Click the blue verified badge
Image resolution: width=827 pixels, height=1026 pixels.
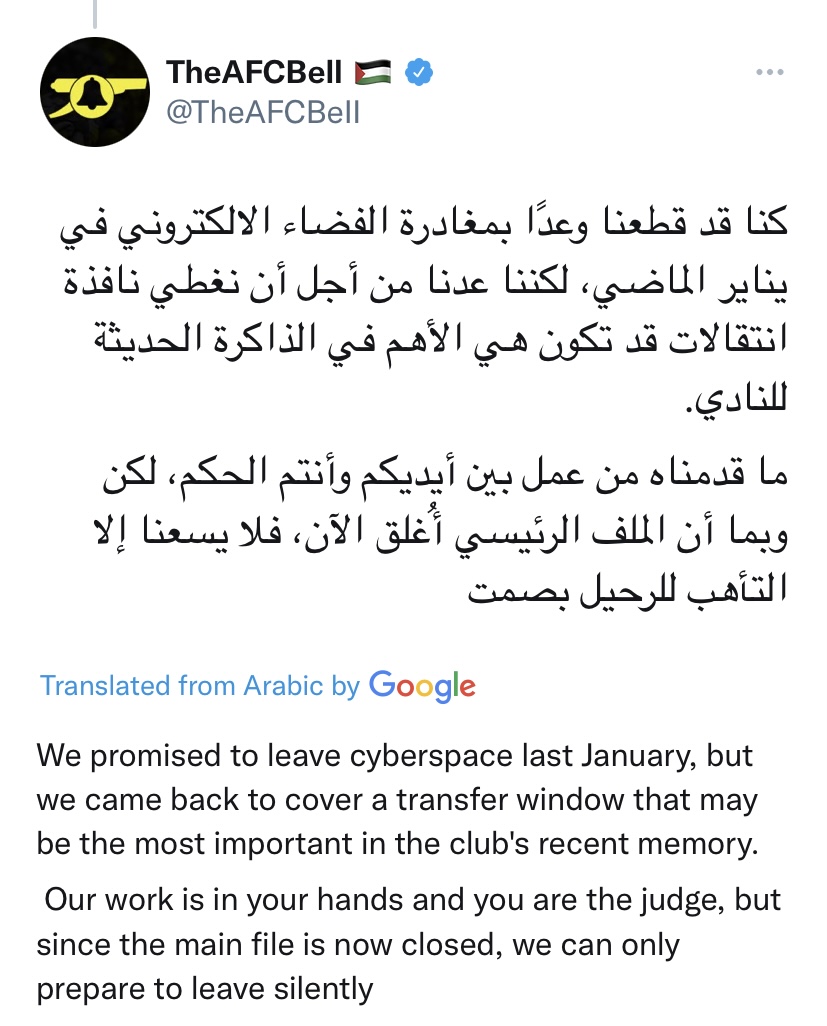pyautogui.click(x=419, y=72)
